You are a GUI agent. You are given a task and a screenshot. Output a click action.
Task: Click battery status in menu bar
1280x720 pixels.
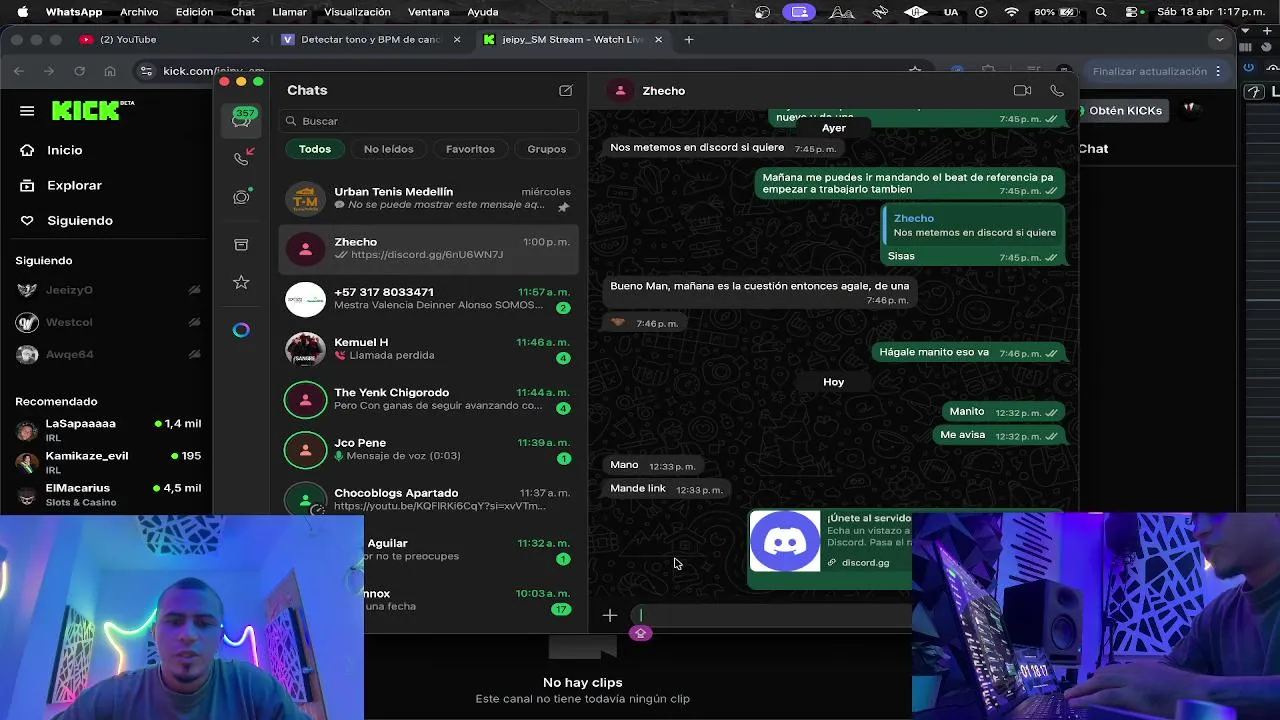click(x=1057, y=12)
